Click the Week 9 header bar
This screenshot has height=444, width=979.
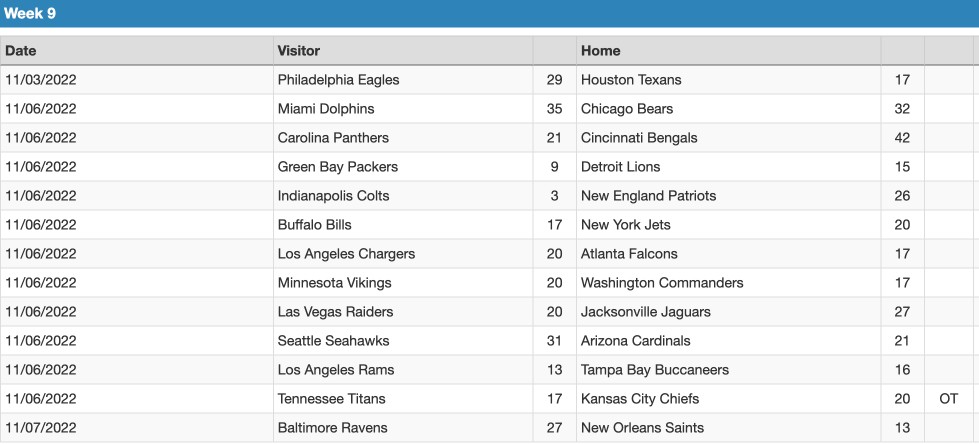(490, 13)
